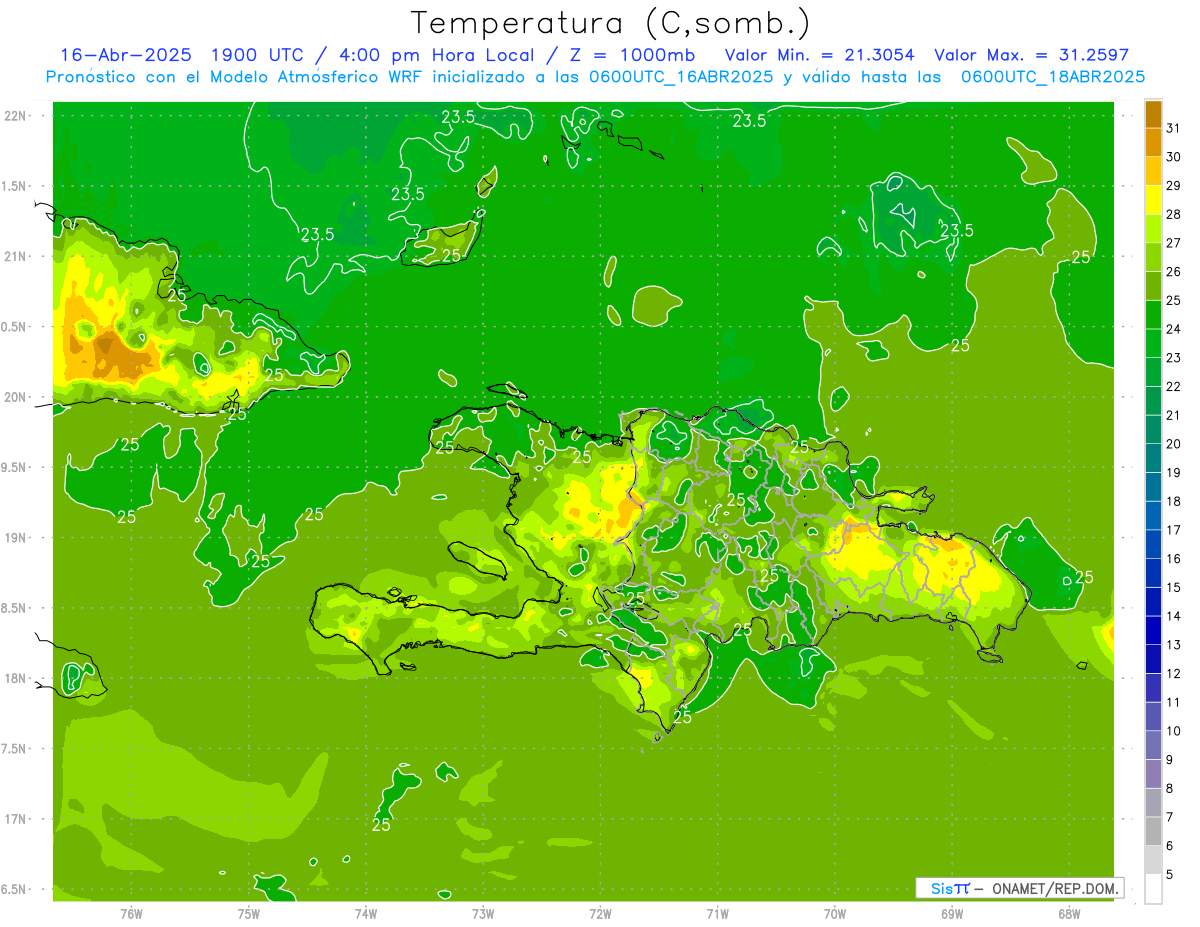Click the '71W' longitude axis label
Image resolution: width=1200 pixels, height=927 pixels.
717,913
